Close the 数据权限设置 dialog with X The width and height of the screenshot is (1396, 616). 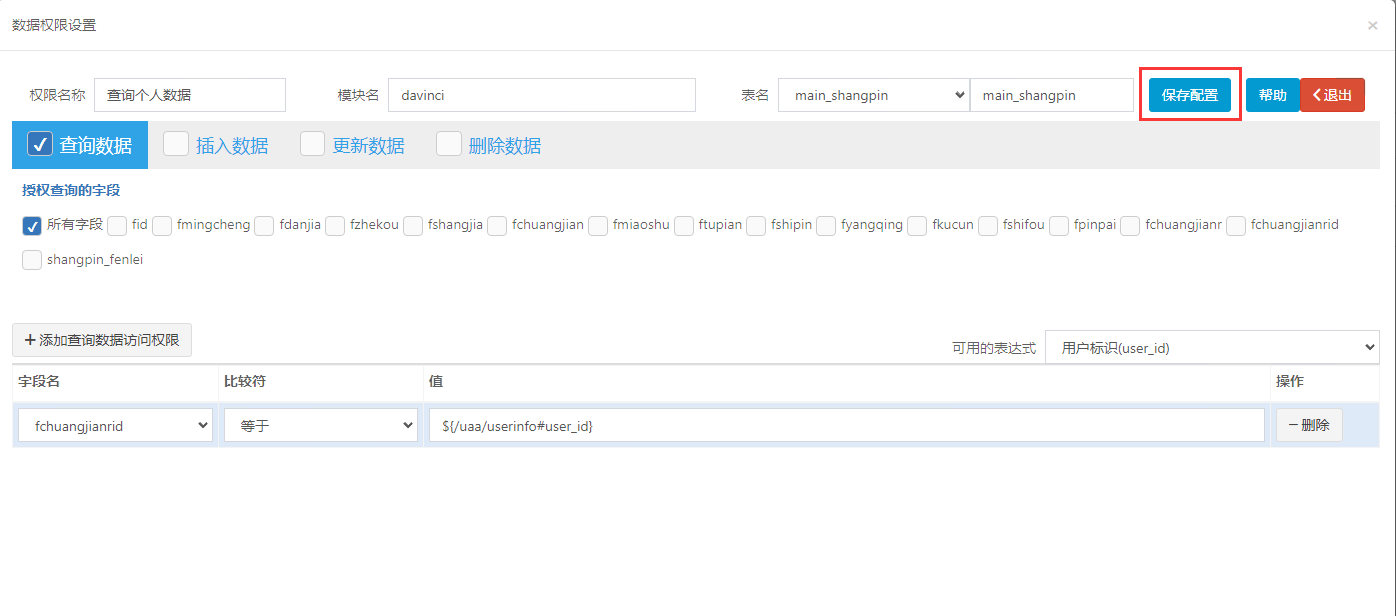pyautogui.click(x=1372, y=26)
